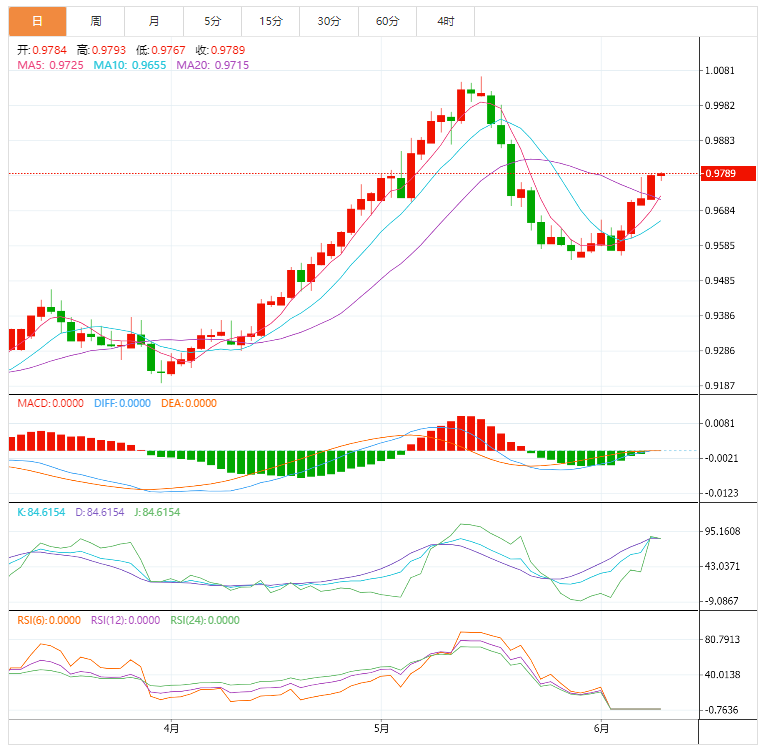The height and width of the screenshot is (754, 768).
Task: Switch to the 周 weekly tab
Action: pos(96,21)
